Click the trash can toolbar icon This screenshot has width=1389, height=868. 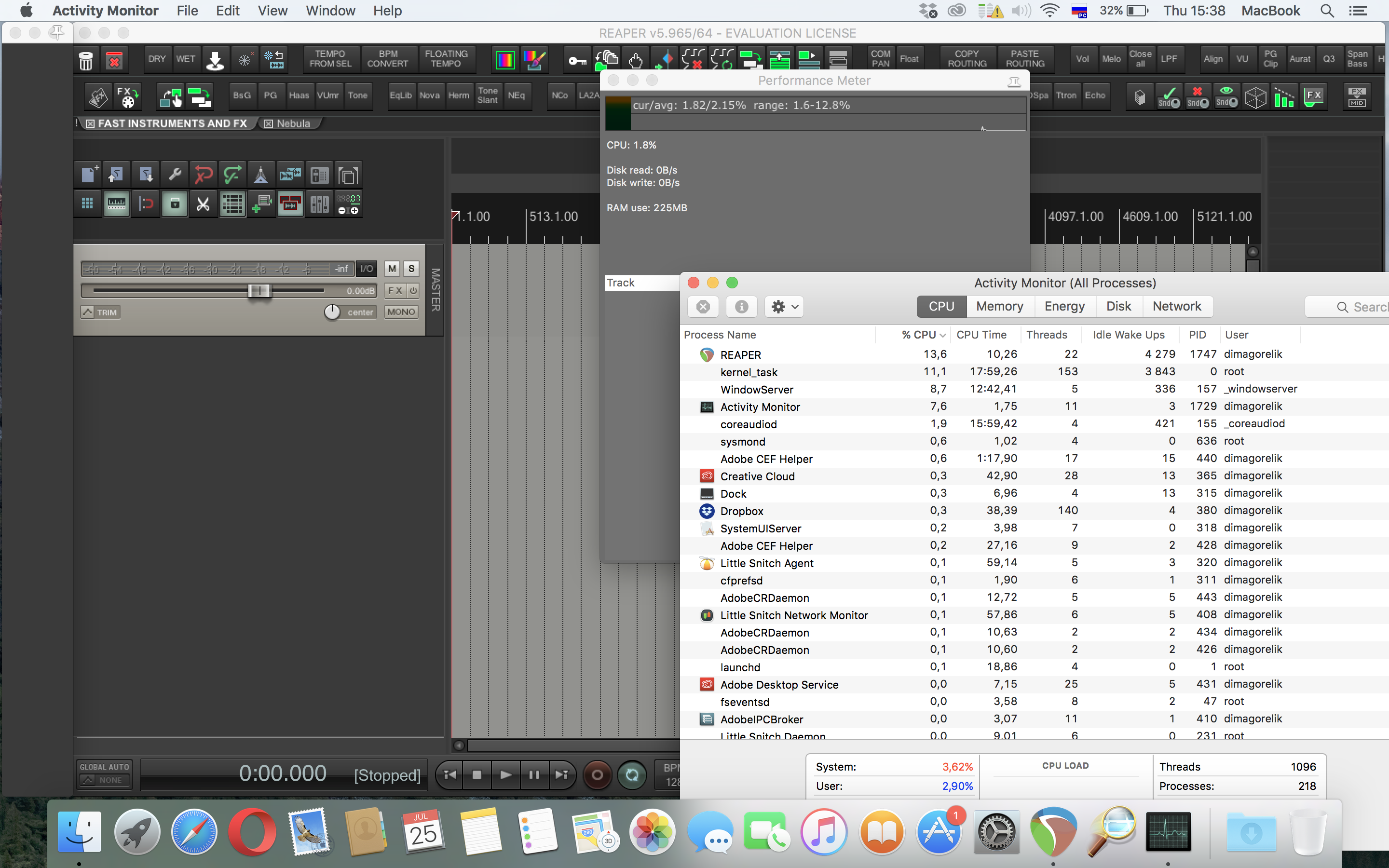85,60
